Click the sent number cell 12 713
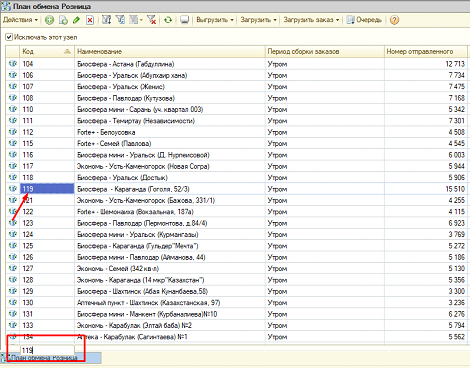The height and width of the screenshot is (369, 470). point(426,64)
